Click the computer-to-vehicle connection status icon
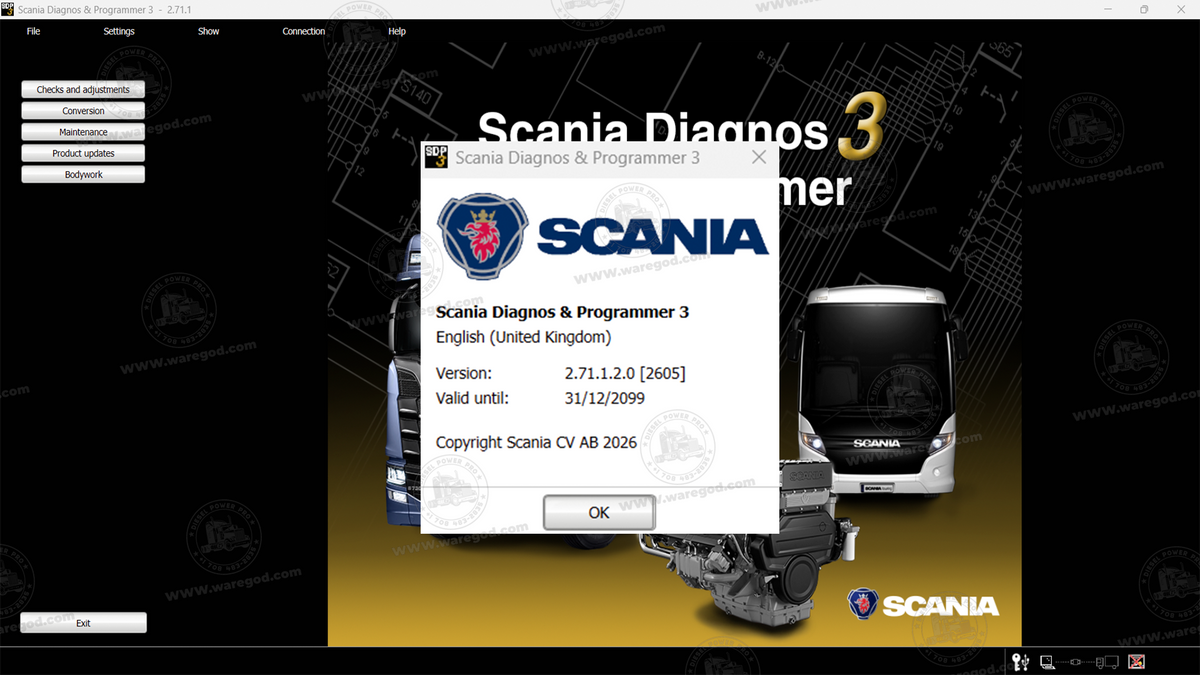Viewport: 1200px width, 675px height. point(1079,661)
